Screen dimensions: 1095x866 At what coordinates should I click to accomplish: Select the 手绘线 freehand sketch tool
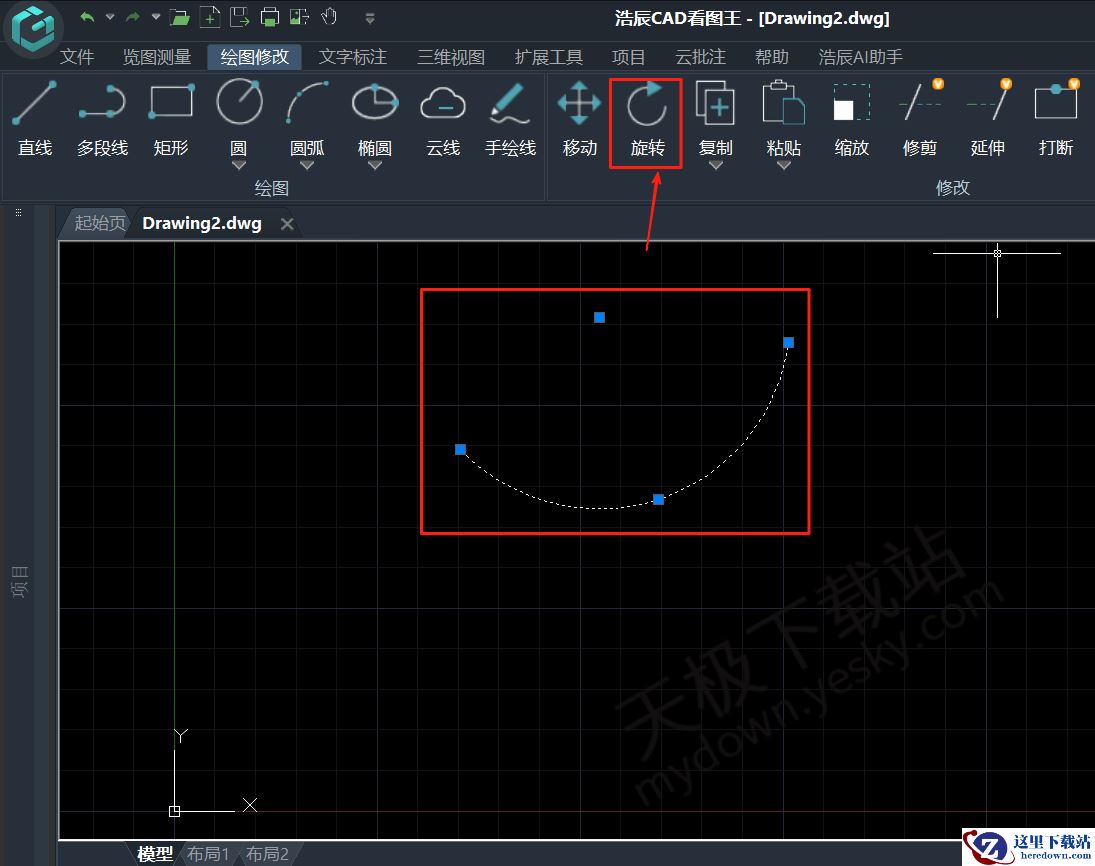click(x=510, y=117)
